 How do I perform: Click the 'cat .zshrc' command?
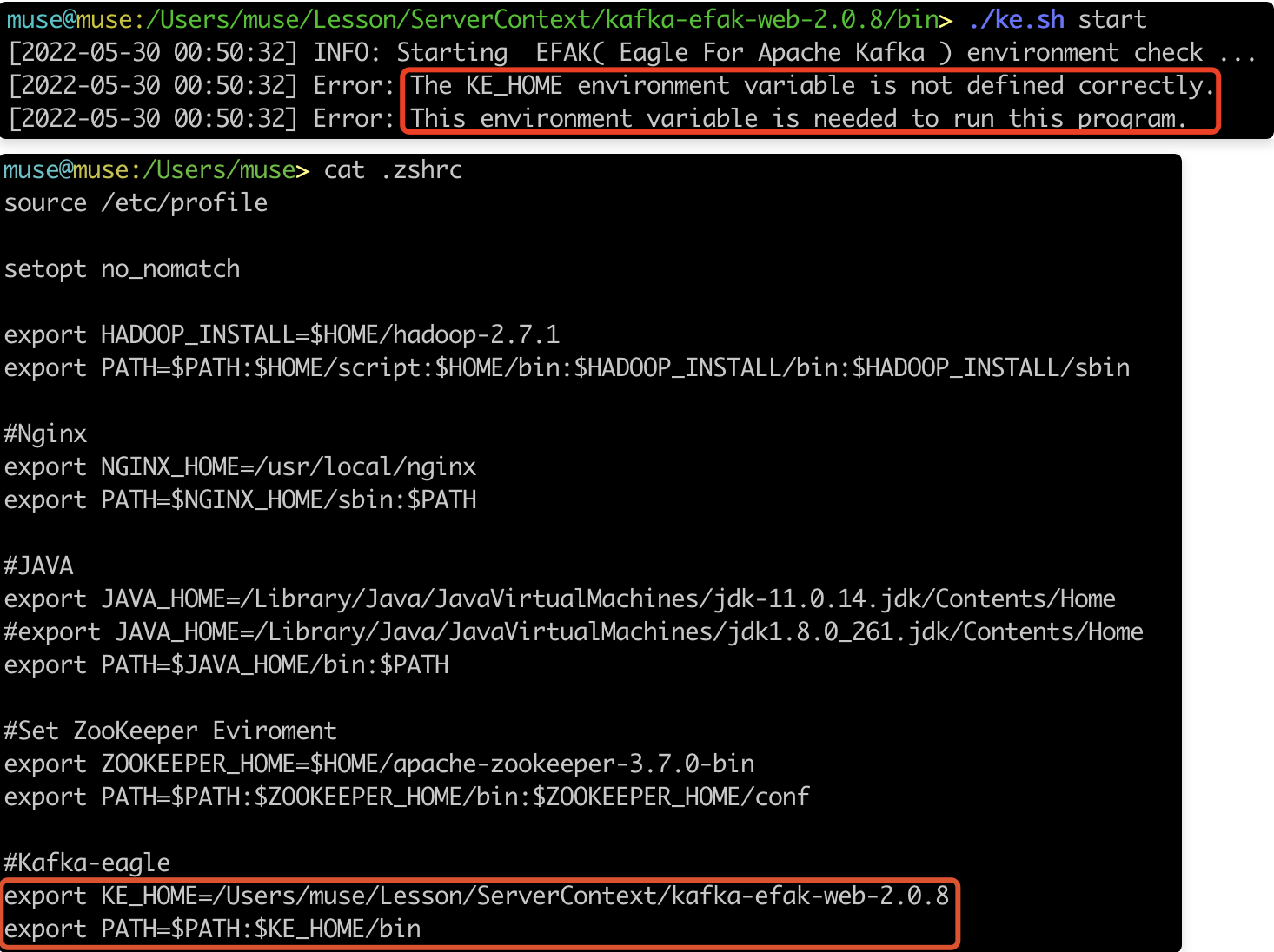coord(393,169)
